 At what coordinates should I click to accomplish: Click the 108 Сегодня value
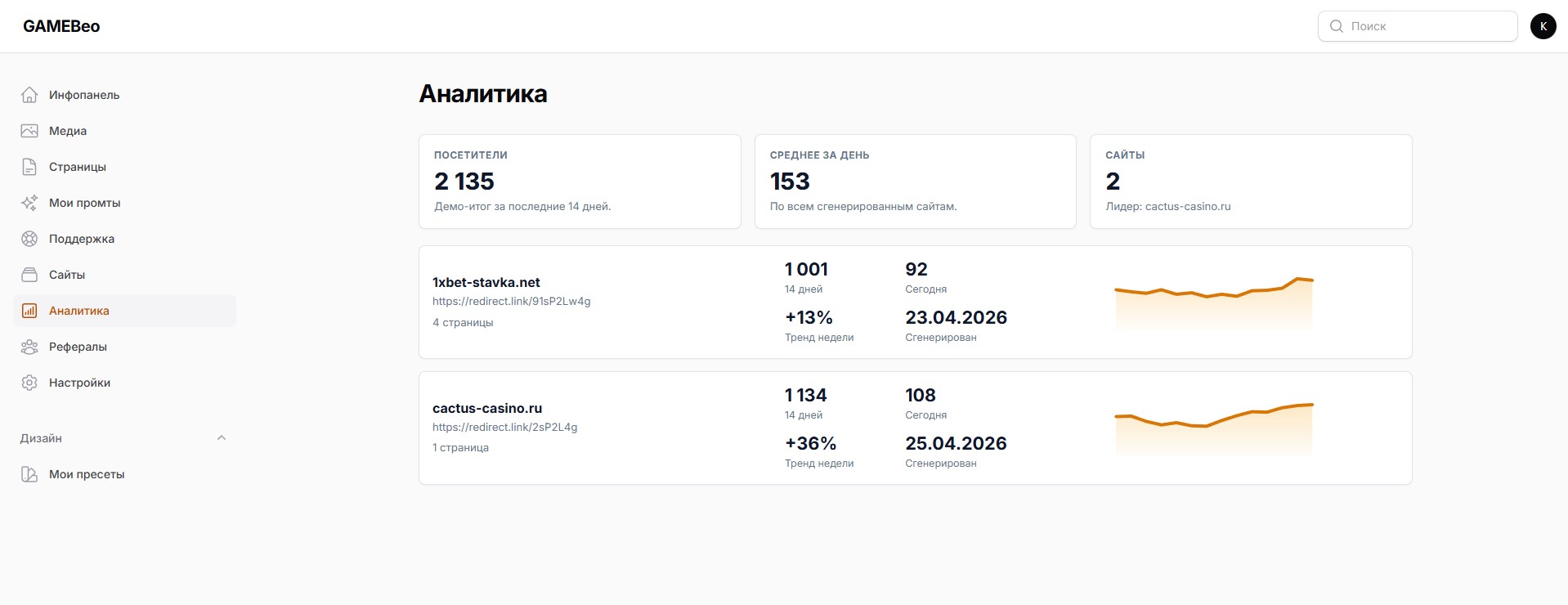921,395
